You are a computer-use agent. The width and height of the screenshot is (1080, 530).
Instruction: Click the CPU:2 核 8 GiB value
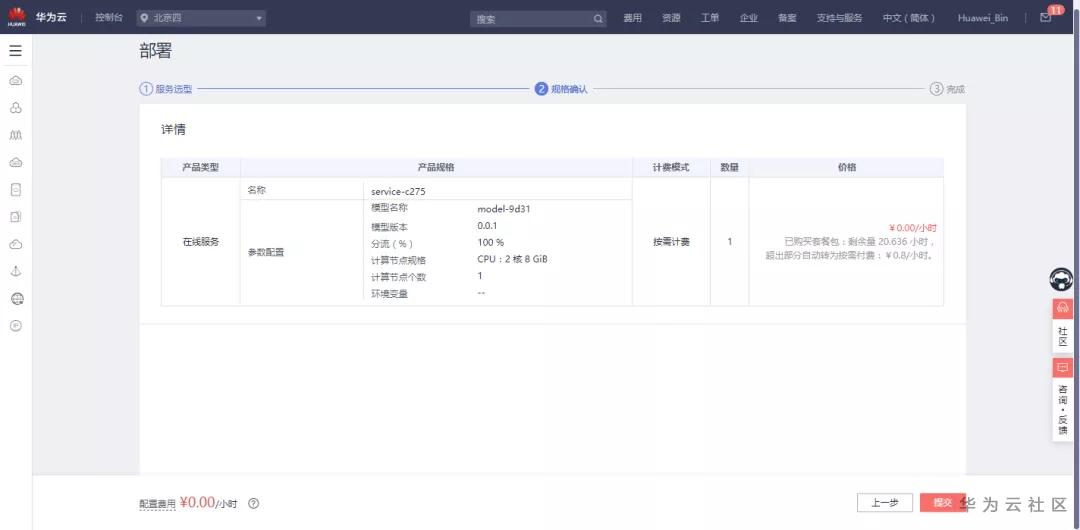pyautogui.click(x=512, y=259)
